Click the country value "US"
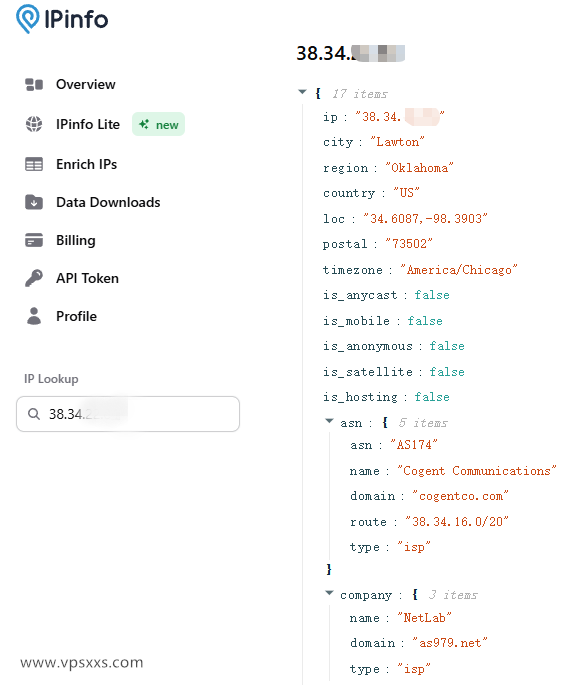Viewport: 567px width, 685px height. pyautogui.click(x=406, y=193)
